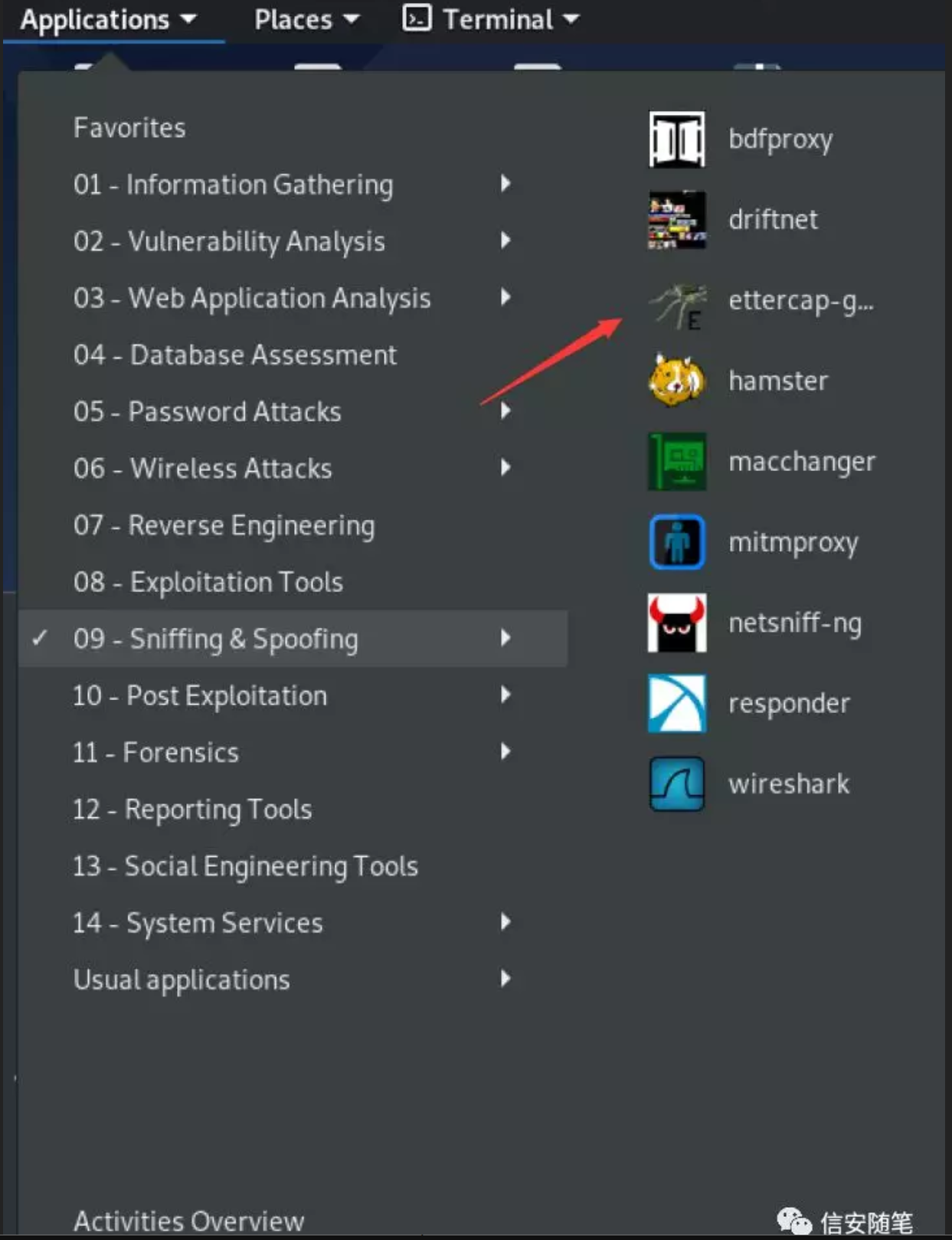The image size is (952, 1240).
Task: Expand 01 - Information Gathering submenu arrow
Action: tap(505, 184)
